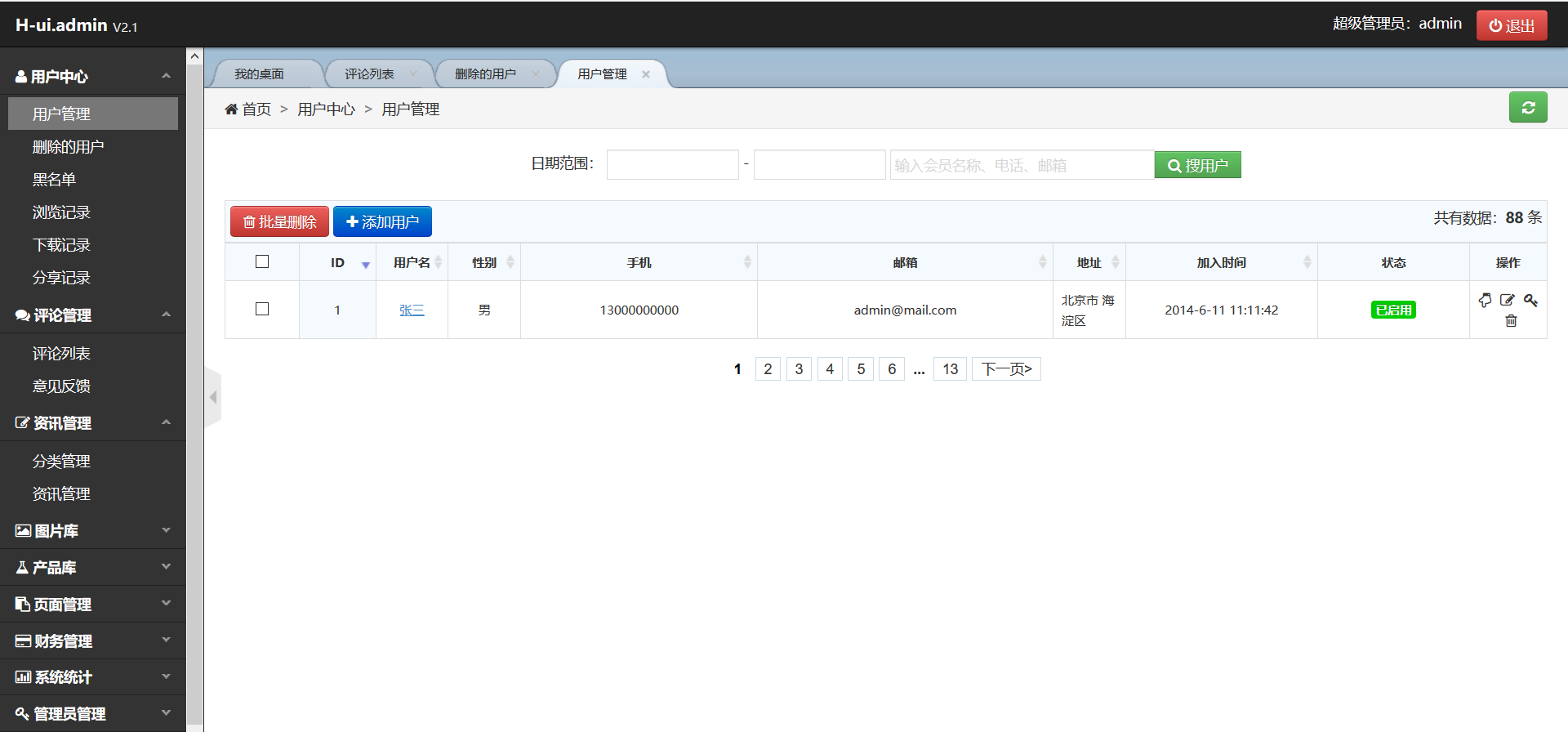Close the 评论列表 tab with its x
This screenshot has width=1568, height=732.
[413, 74]
